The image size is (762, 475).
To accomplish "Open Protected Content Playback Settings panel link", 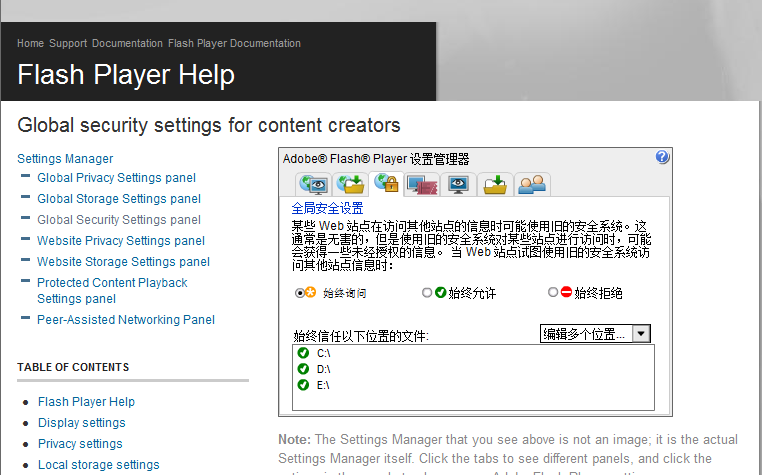I will pyautogui.click(x=112, y=290).
